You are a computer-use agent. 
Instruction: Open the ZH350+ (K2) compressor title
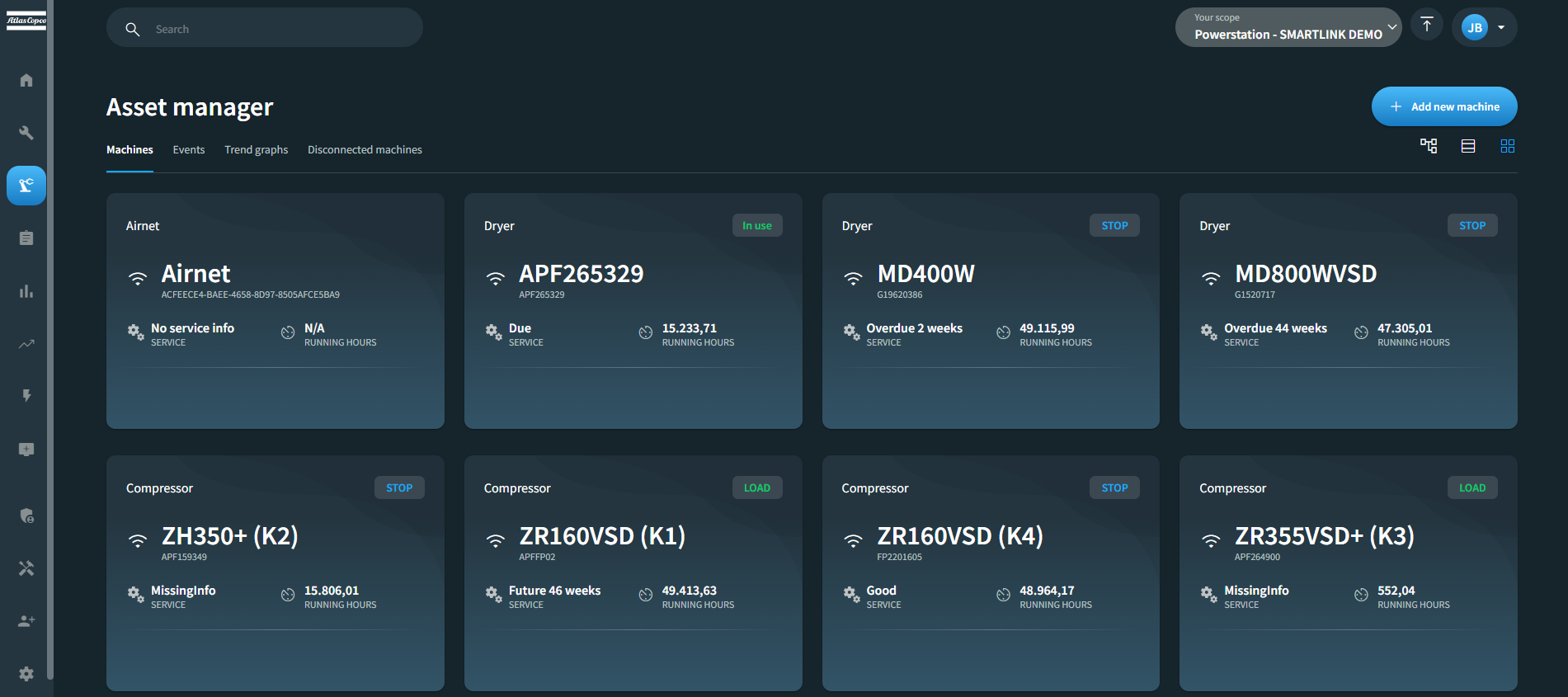click(230, 536)
